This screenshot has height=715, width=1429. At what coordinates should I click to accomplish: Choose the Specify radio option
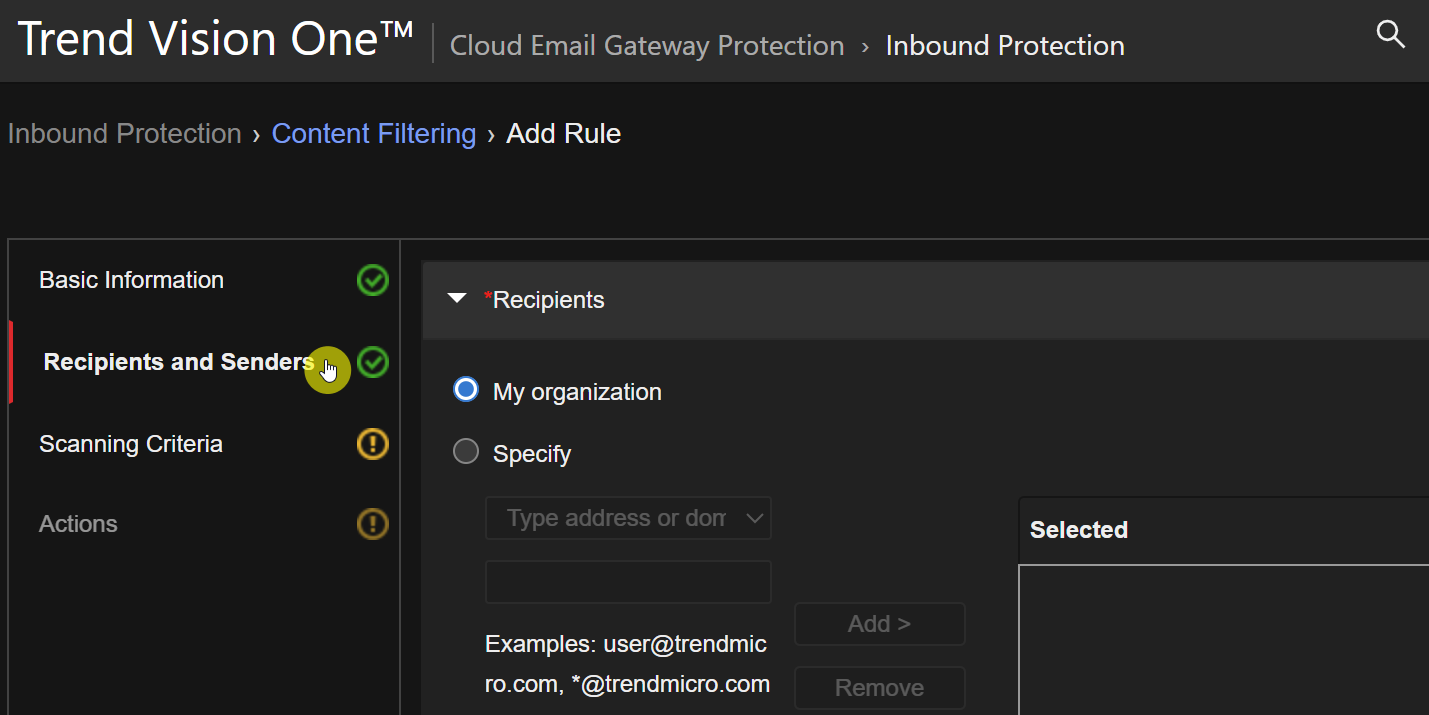(466, 452)
